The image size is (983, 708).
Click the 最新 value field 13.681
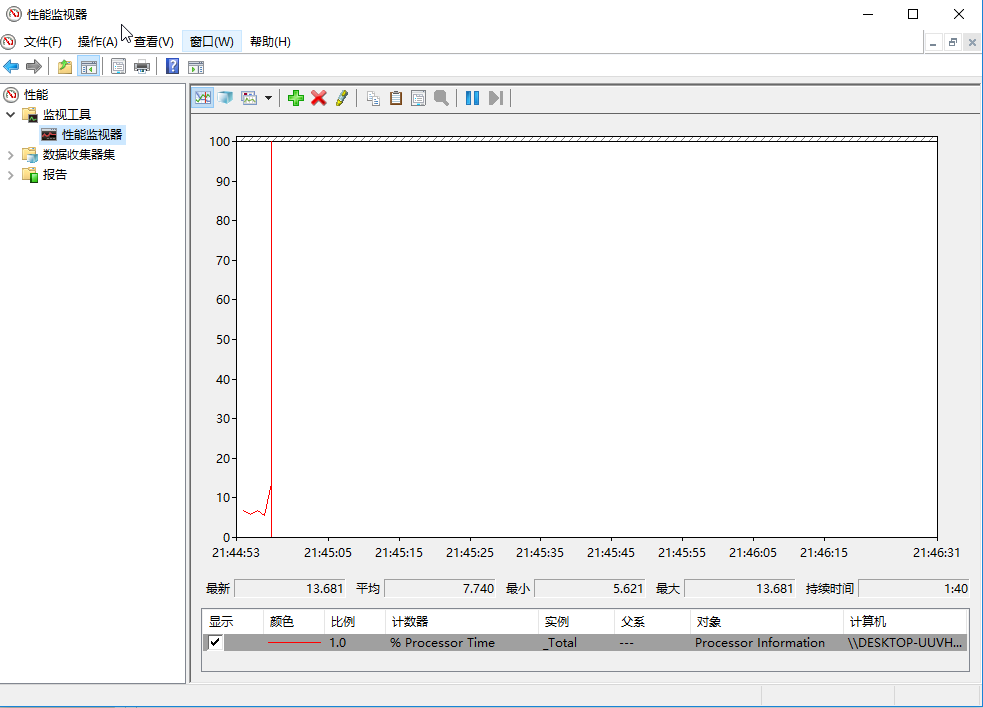pyautogui.click(x=290, y=588)
